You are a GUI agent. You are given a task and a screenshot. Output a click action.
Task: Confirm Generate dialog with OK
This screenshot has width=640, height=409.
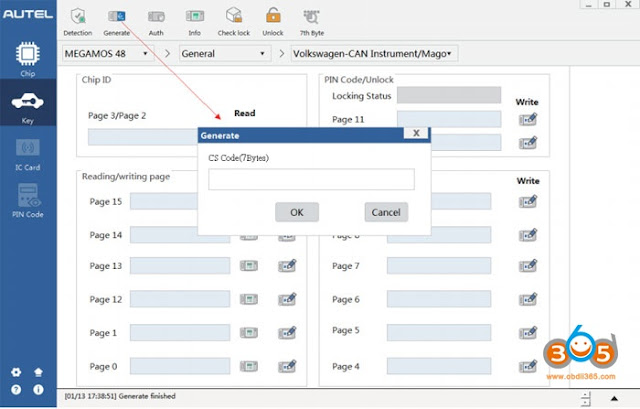point(297,212)
